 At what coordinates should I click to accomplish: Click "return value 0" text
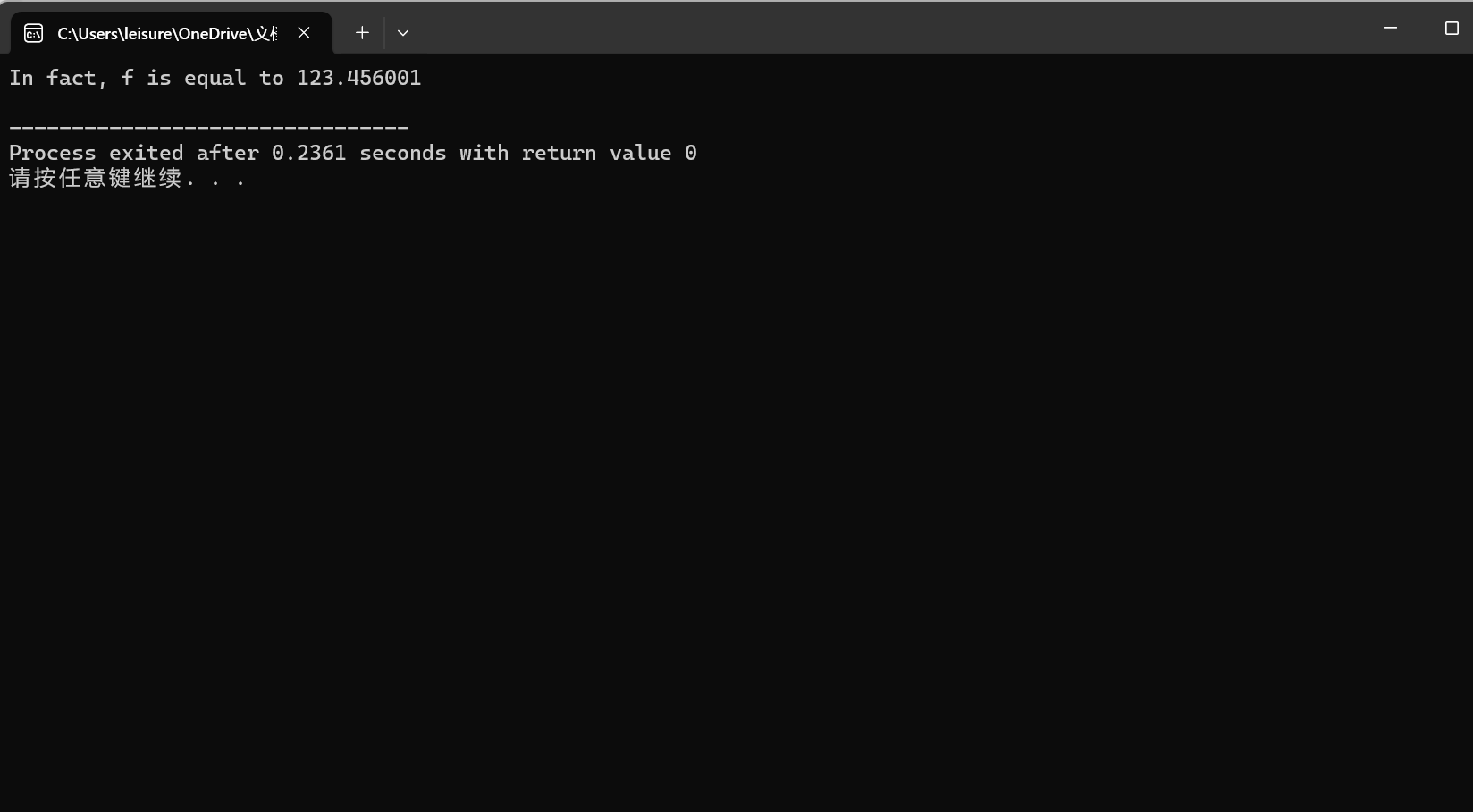pyautogui.click(x=609, y=153)
